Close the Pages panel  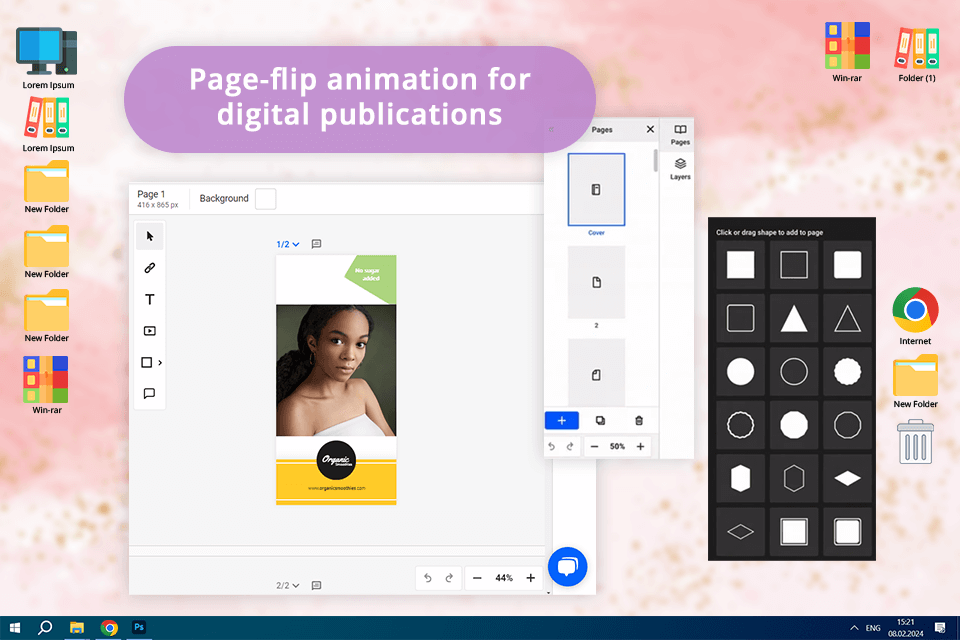click(x=650, y=129)
